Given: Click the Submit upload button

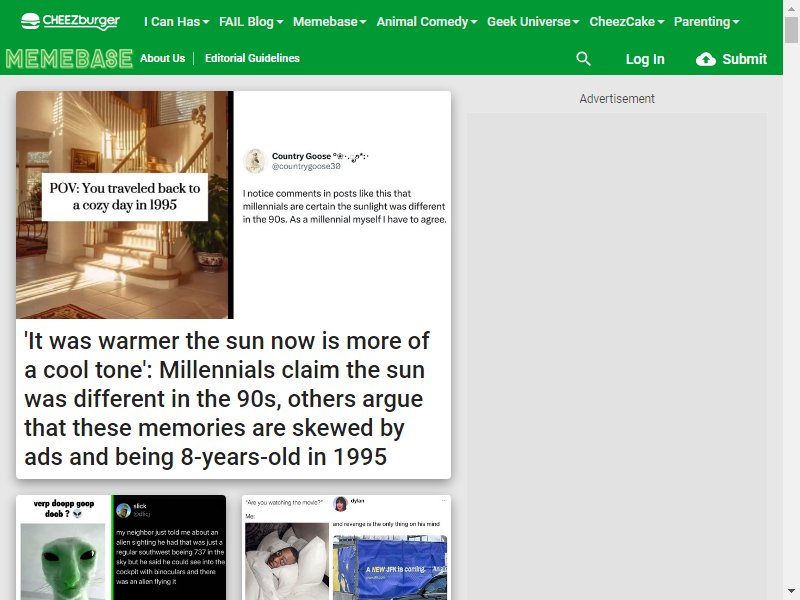Looking at the screenshot, I should [x=731, y=59].
